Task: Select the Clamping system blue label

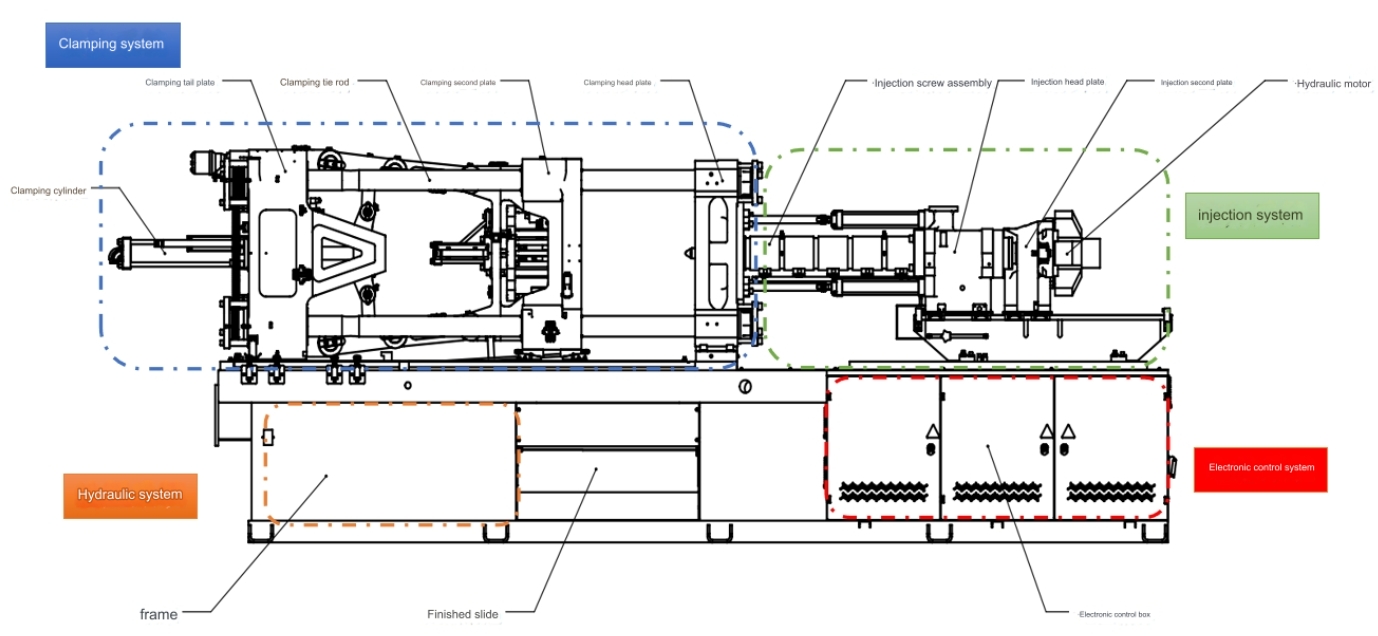Action: point(112,43)
